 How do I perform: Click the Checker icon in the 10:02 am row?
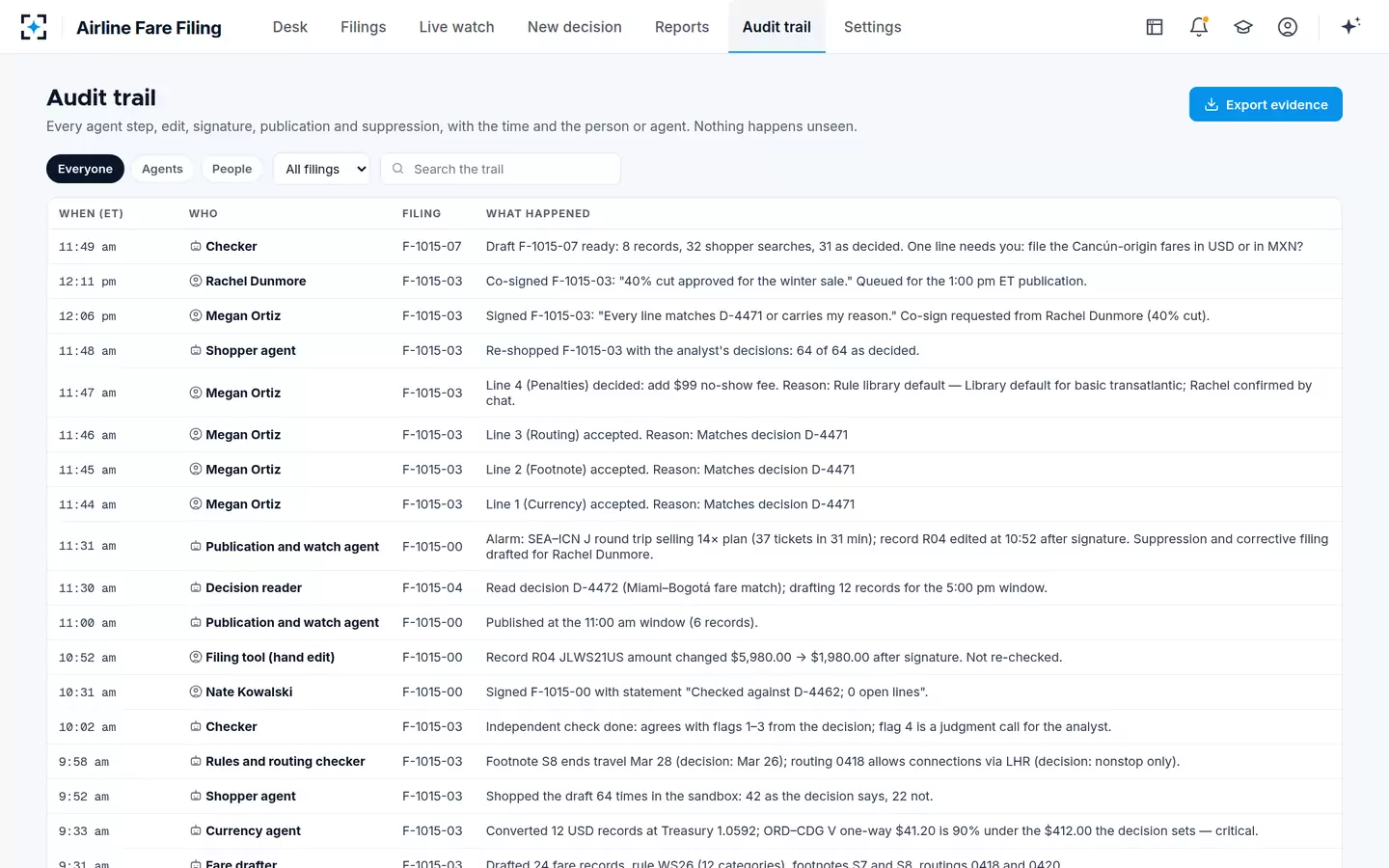click(x=196, y=726)
